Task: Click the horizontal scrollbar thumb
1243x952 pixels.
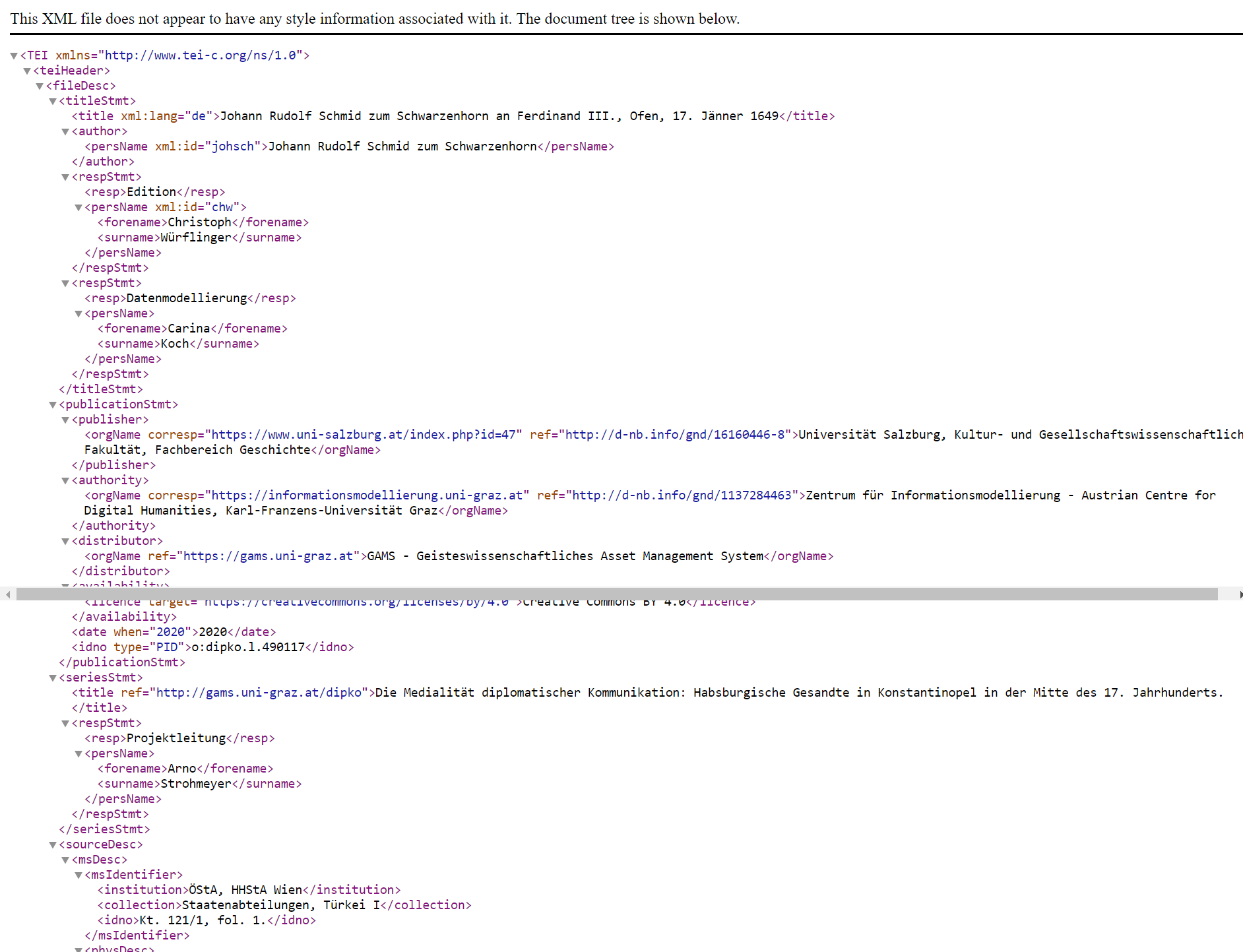Action: (617, 594)
